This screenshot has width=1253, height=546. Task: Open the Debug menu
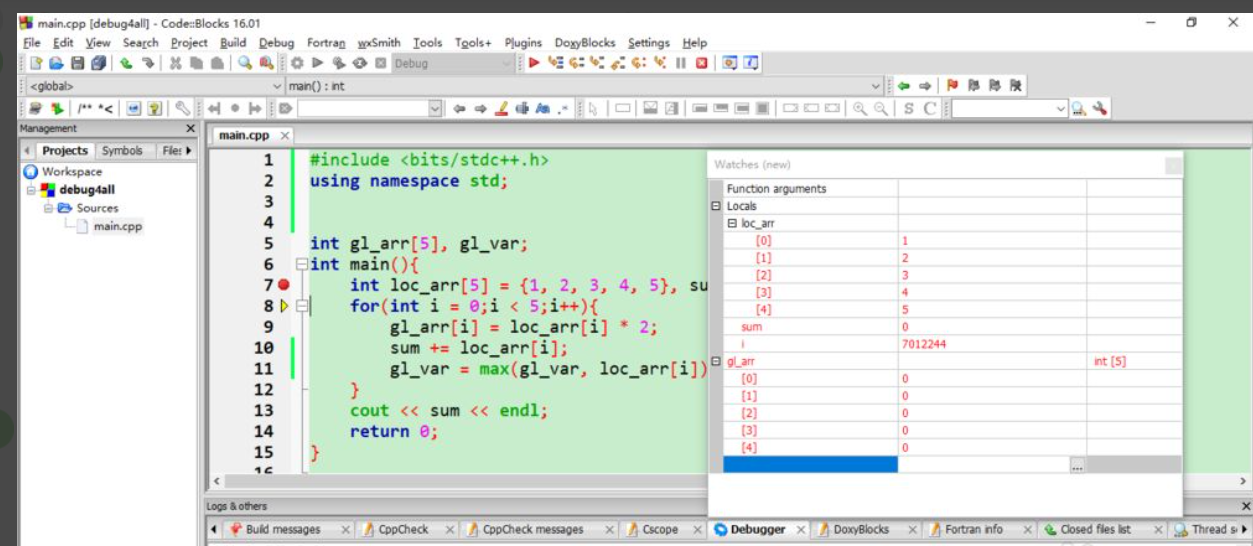coord(276,42)
